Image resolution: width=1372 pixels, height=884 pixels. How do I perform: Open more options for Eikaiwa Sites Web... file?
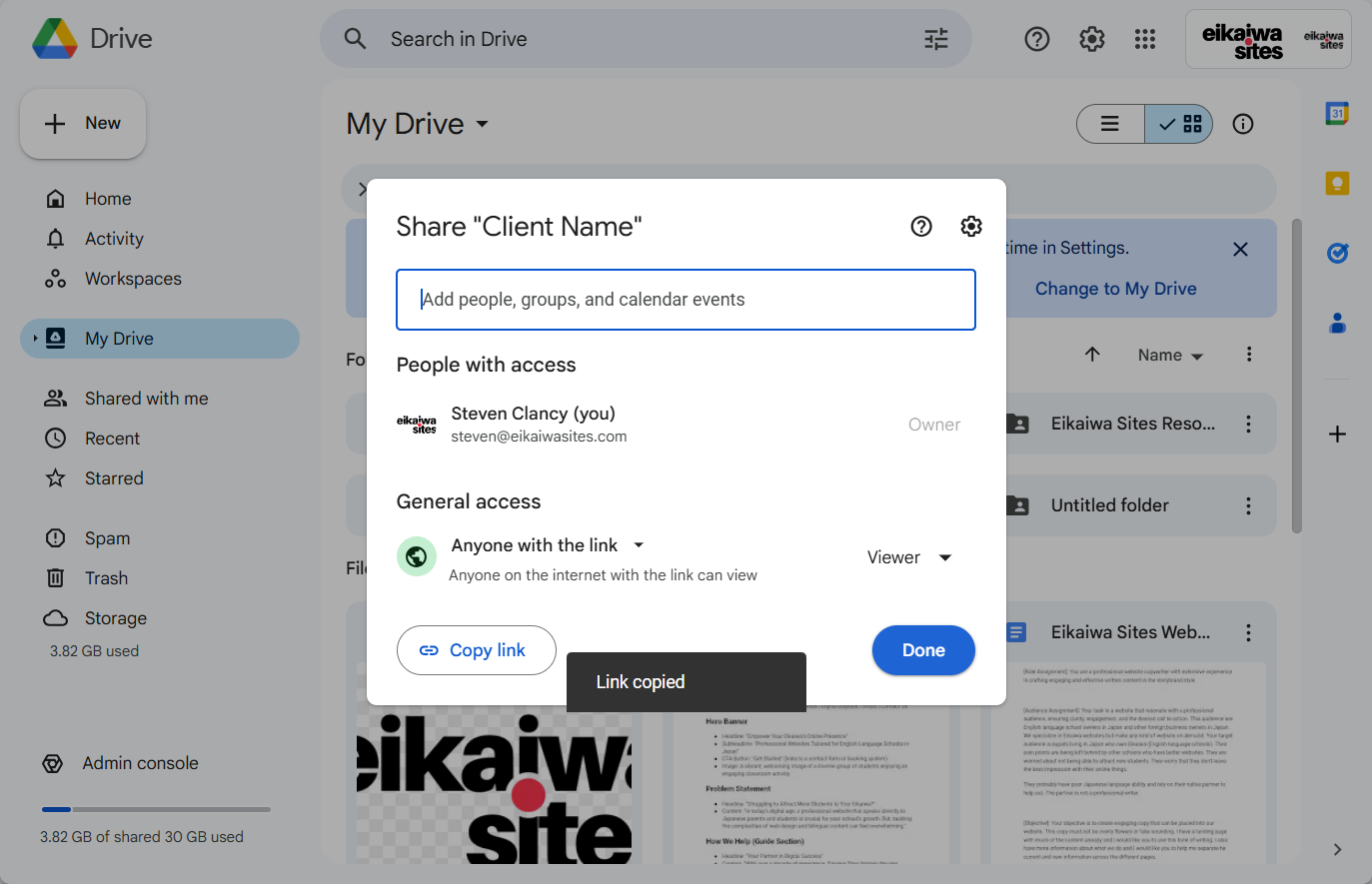1248,633
